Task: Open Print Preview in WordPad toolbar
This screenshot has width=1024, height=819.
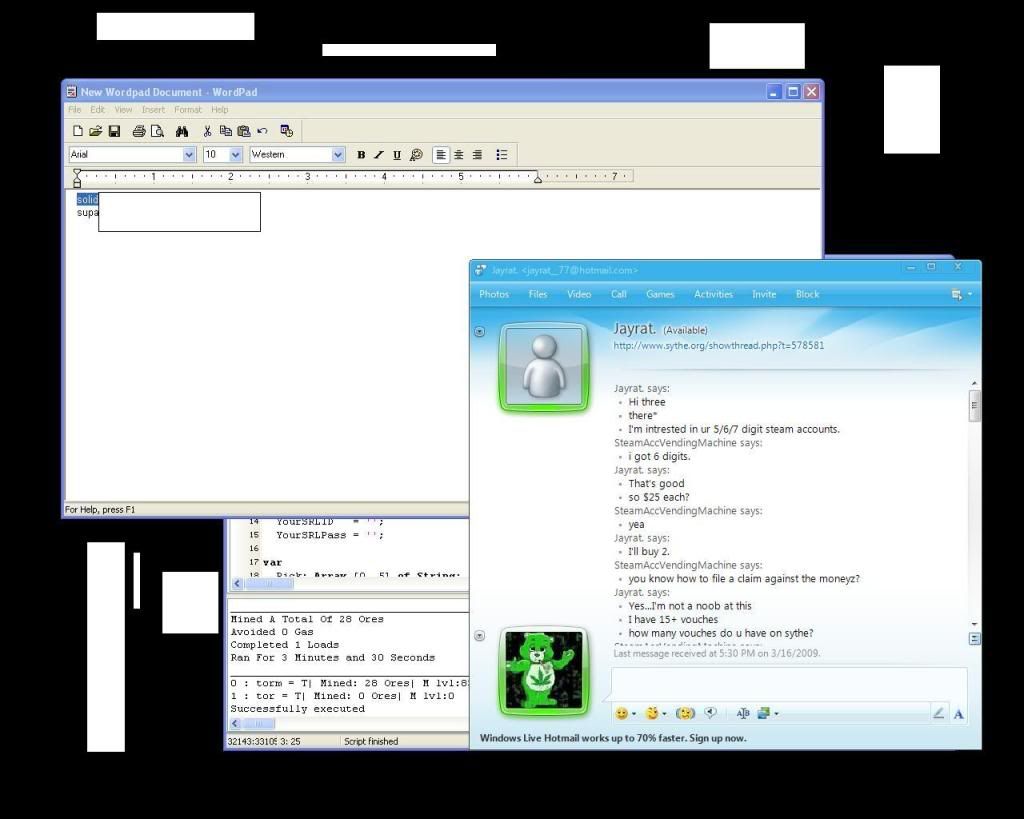Action: (x=157, y=131)
